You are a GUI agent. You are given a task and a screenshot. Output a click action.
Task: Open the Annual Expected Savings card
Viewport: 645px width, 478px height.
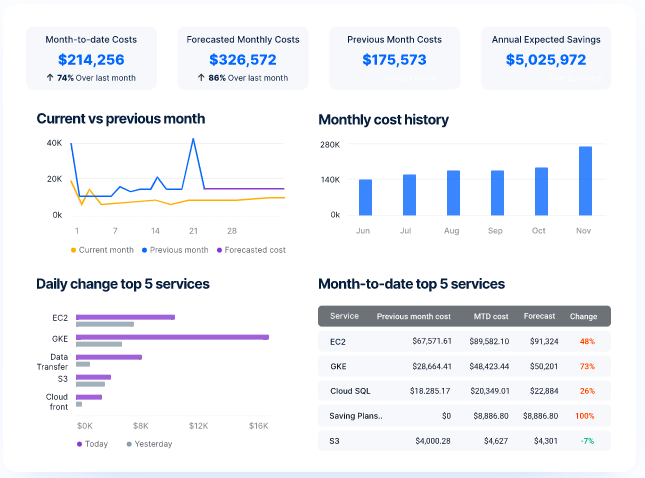pyautogui.click(x=546, y=58)
